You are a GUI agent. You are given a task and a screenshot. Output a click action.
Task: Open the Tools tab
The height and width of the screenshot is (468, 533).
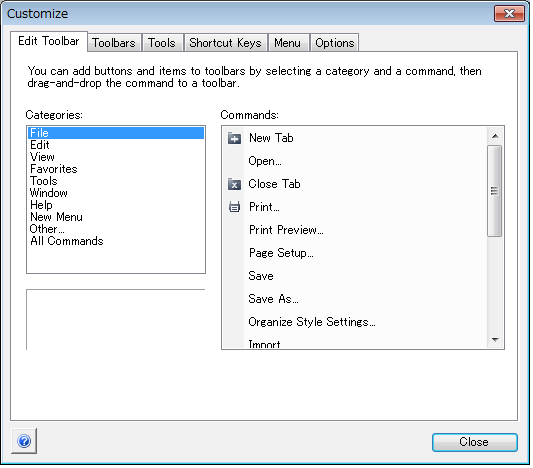162,43
